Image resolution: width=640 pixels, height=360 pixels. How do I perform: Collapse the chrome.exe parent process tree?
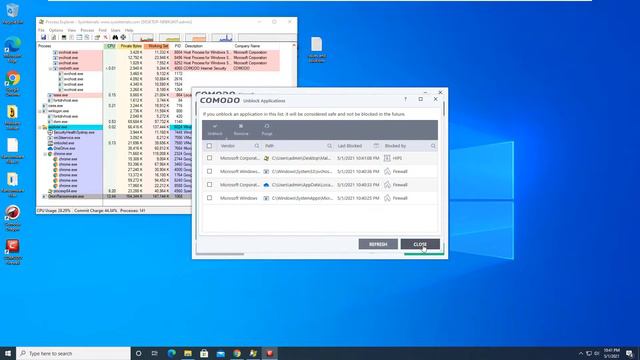coord(45,154)
